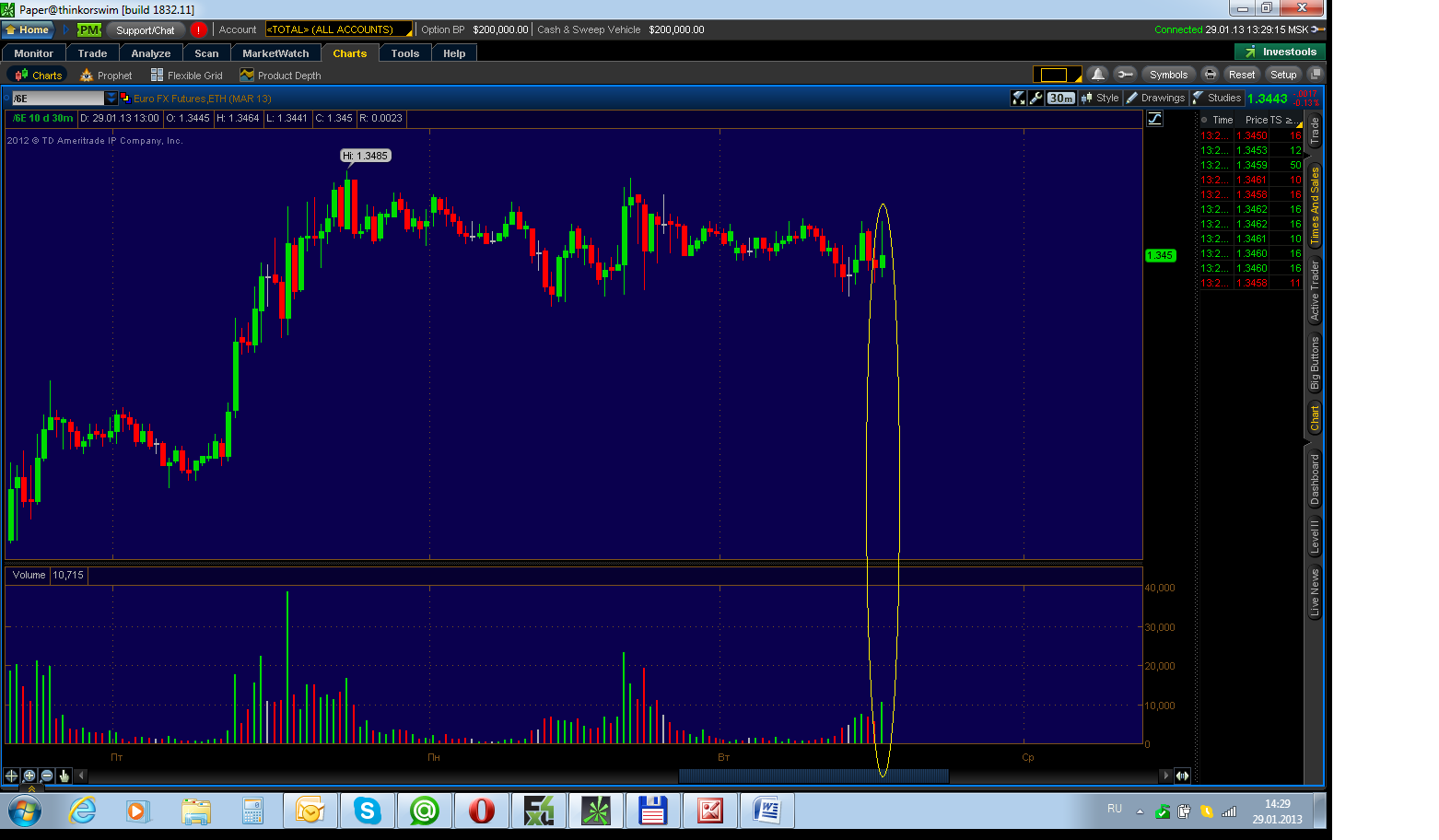This screenshot has width=1439, height=840.
Task: Toggle the price axis scale icon
Action: (x=1154, y=118)
